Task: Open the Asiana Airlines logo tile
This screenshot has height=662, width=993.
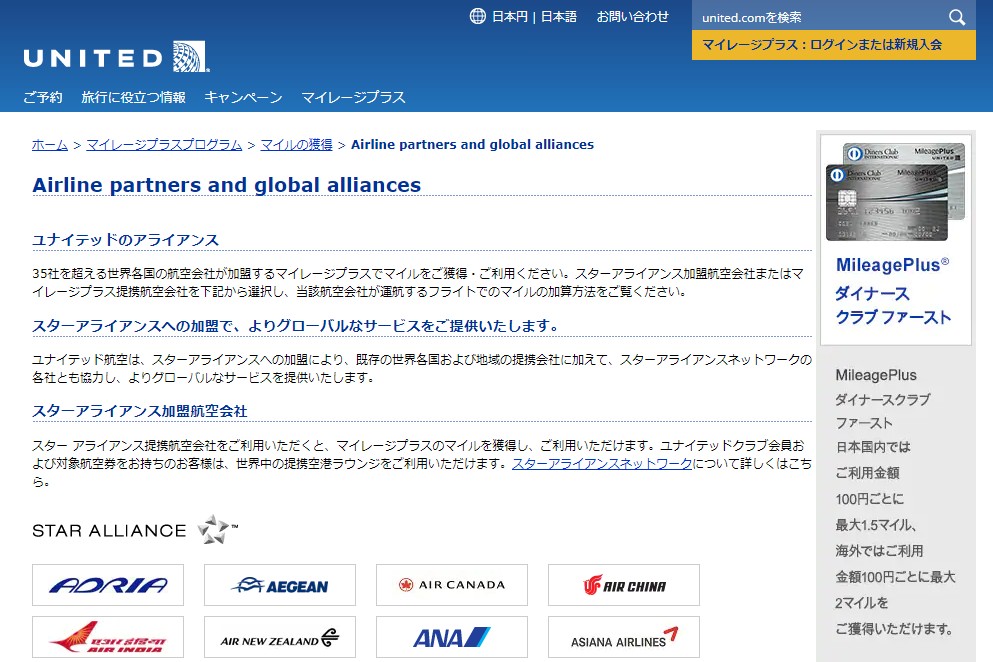Action: pyautogui.click(x=624, y=637)
